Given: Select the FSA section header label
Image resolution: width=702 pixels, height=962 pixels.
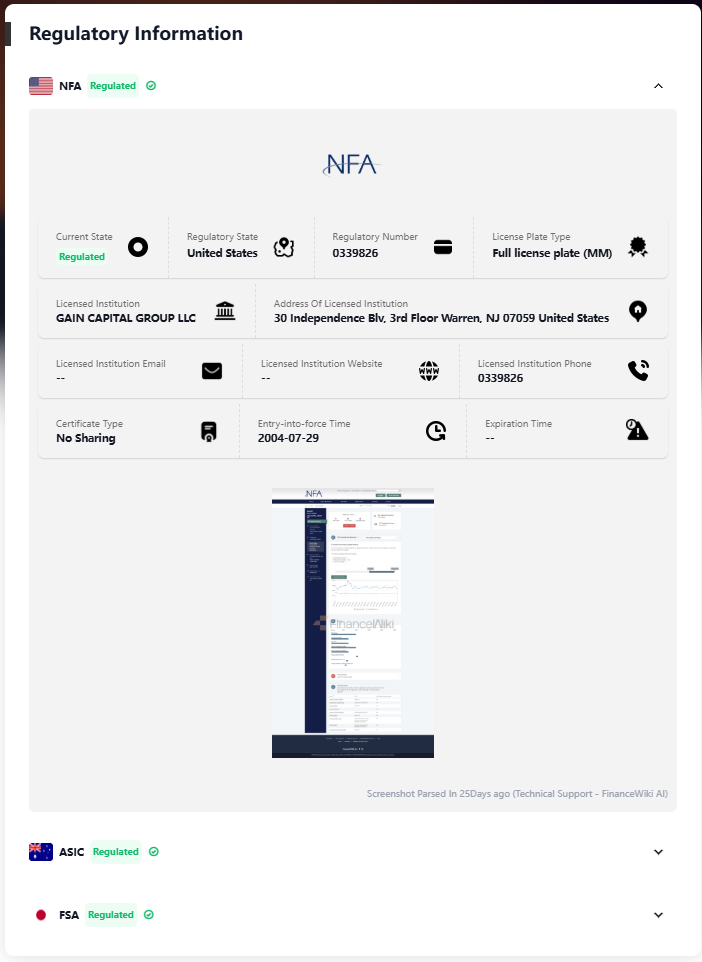Looking at the screenshot, I should point(69,915).
